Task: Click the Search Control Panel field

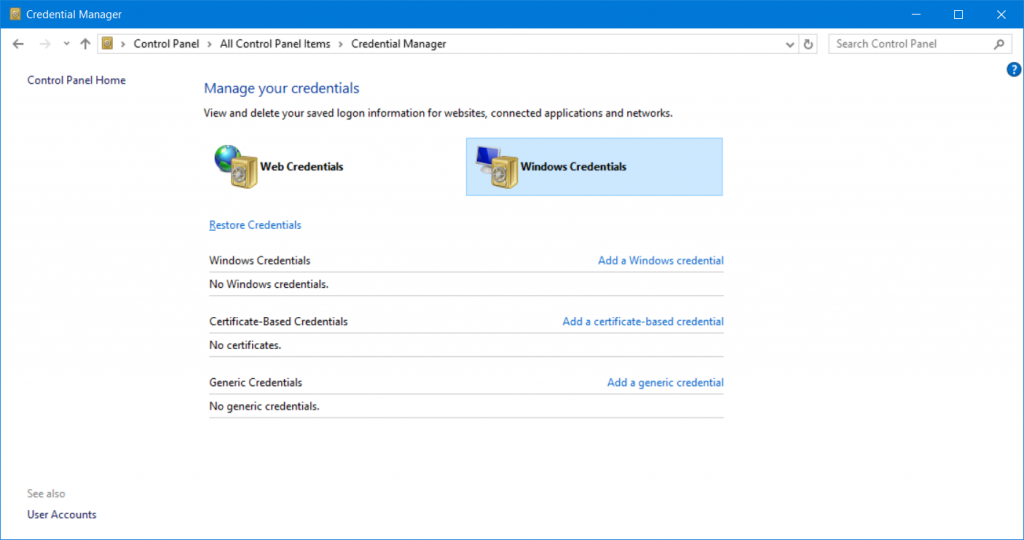Action: coord(920,44)
